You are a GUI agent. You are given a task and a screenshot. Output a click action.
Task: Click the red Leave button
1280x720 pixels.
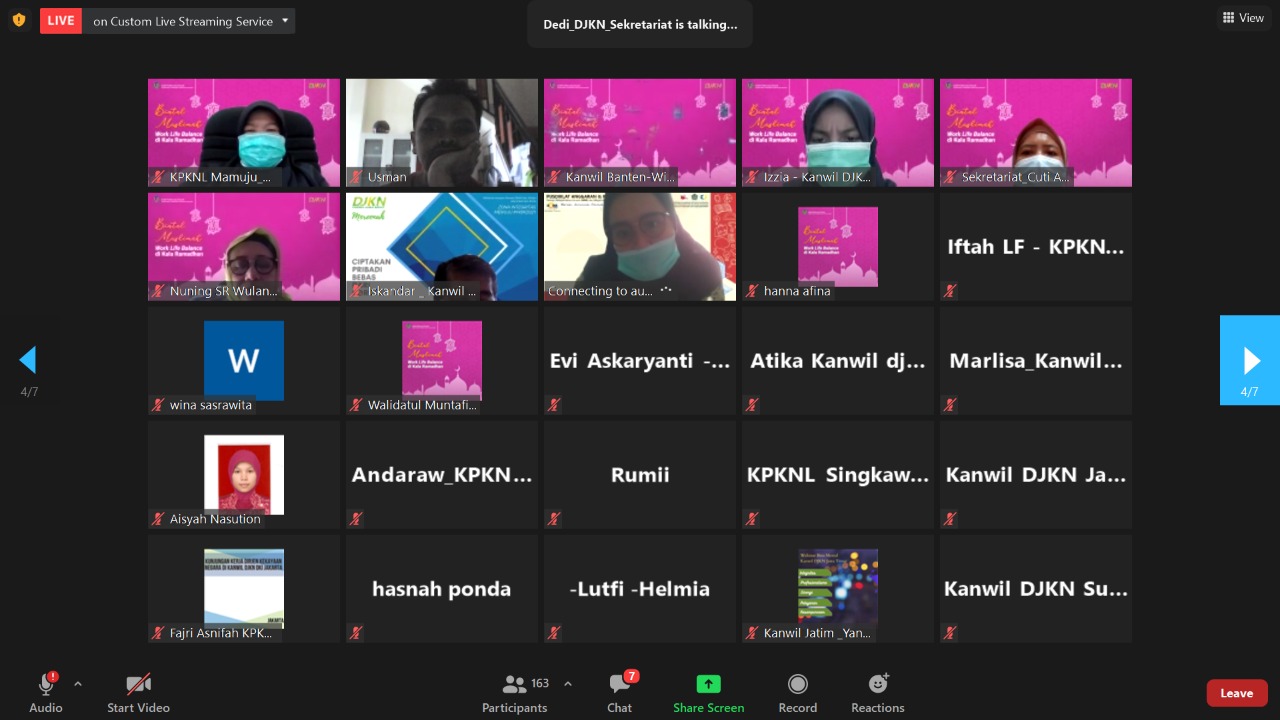tap(1236, 693)
